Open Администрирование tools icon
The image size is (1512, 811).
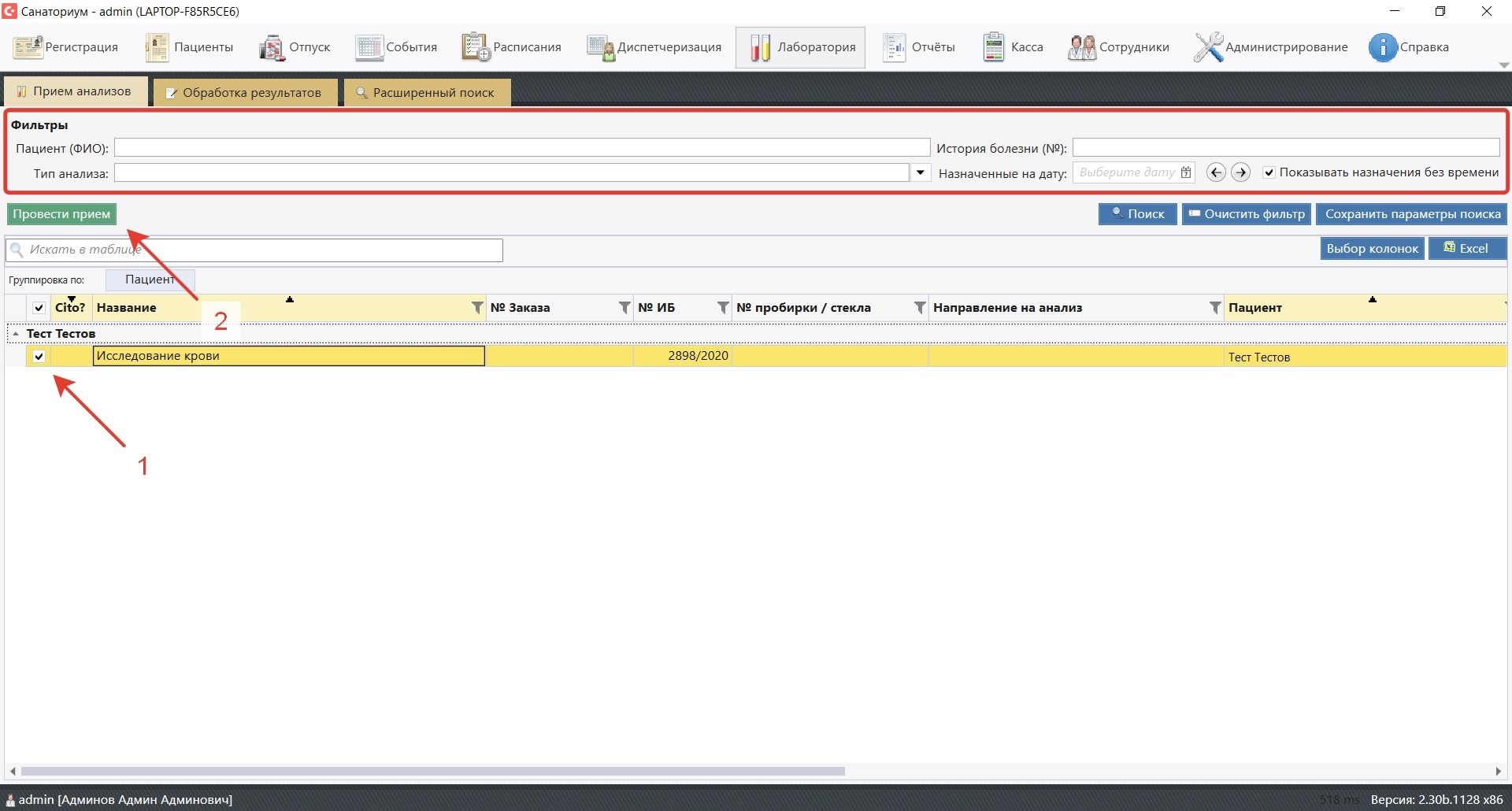pos(1208,47)
